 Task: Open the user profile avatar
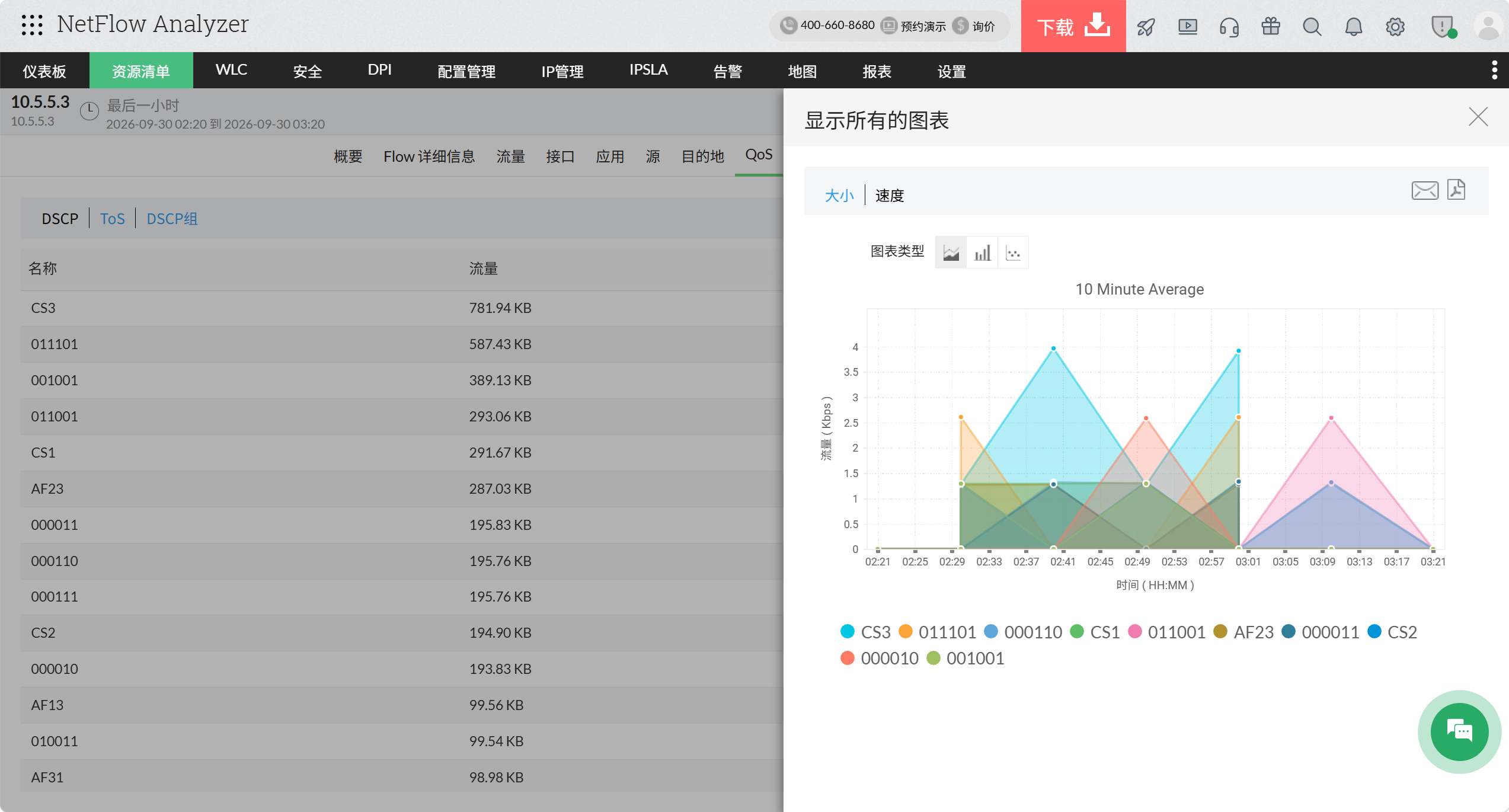coord(1488,27)
